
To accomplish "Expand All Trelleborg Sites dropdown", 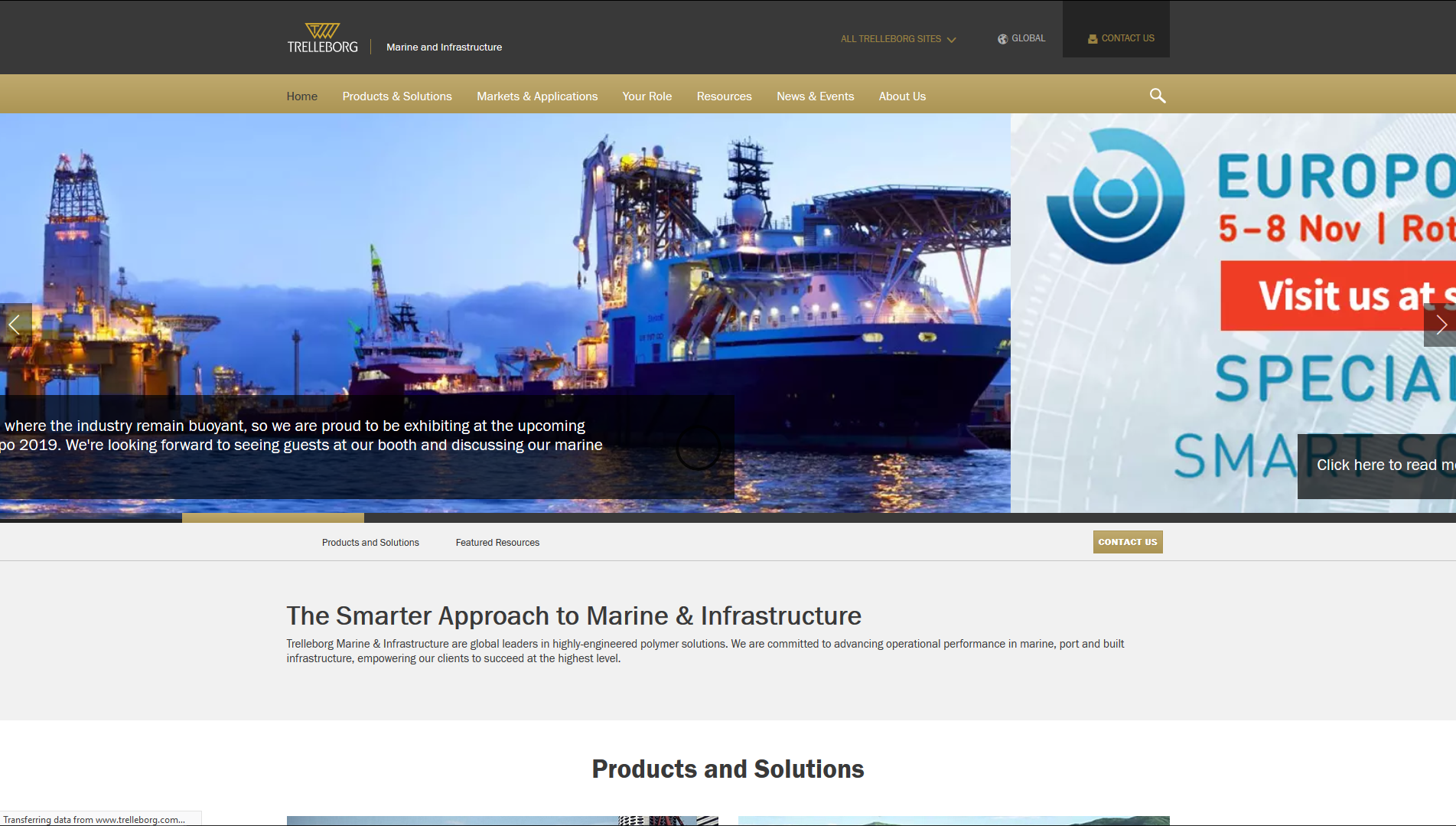I will 898,39.
